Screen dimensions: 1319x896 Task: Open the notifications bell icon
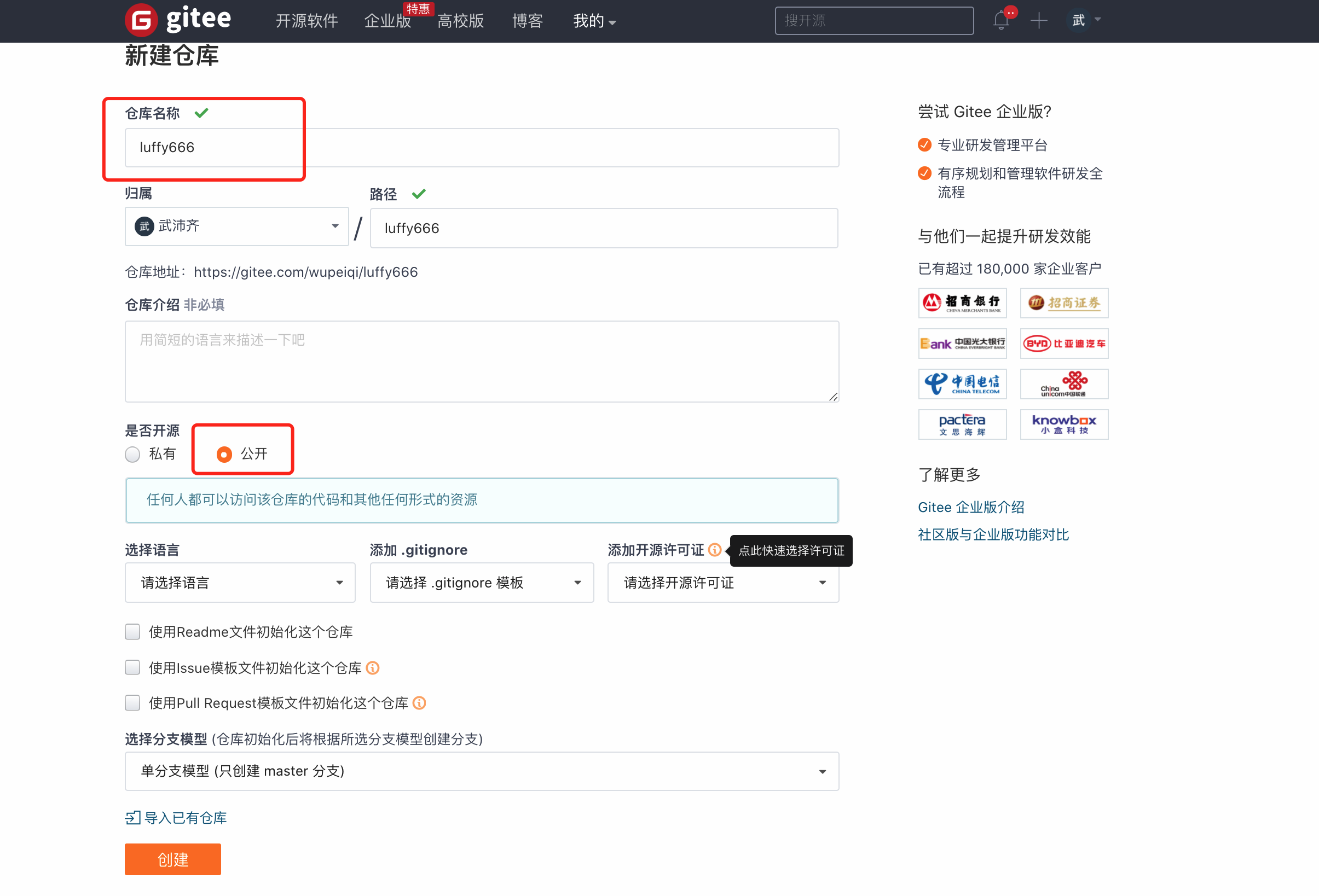point(1000,21)
